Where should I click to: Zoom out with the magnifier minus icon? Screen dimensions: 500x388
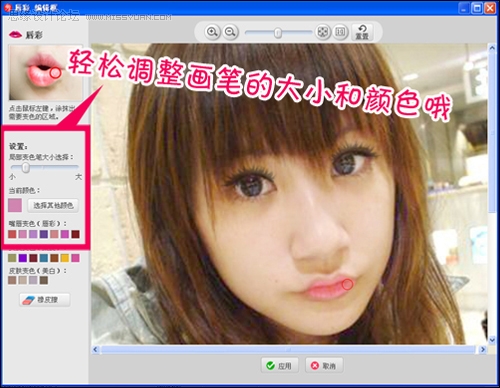tap(230, 32)
